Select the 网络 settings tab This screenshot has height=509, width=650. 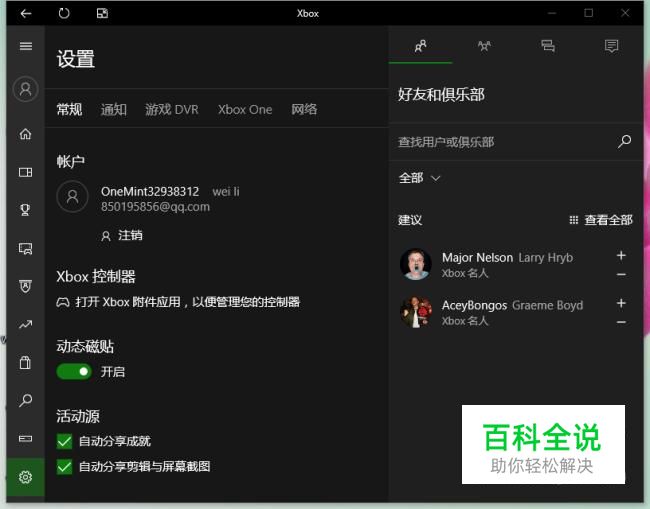304,109
